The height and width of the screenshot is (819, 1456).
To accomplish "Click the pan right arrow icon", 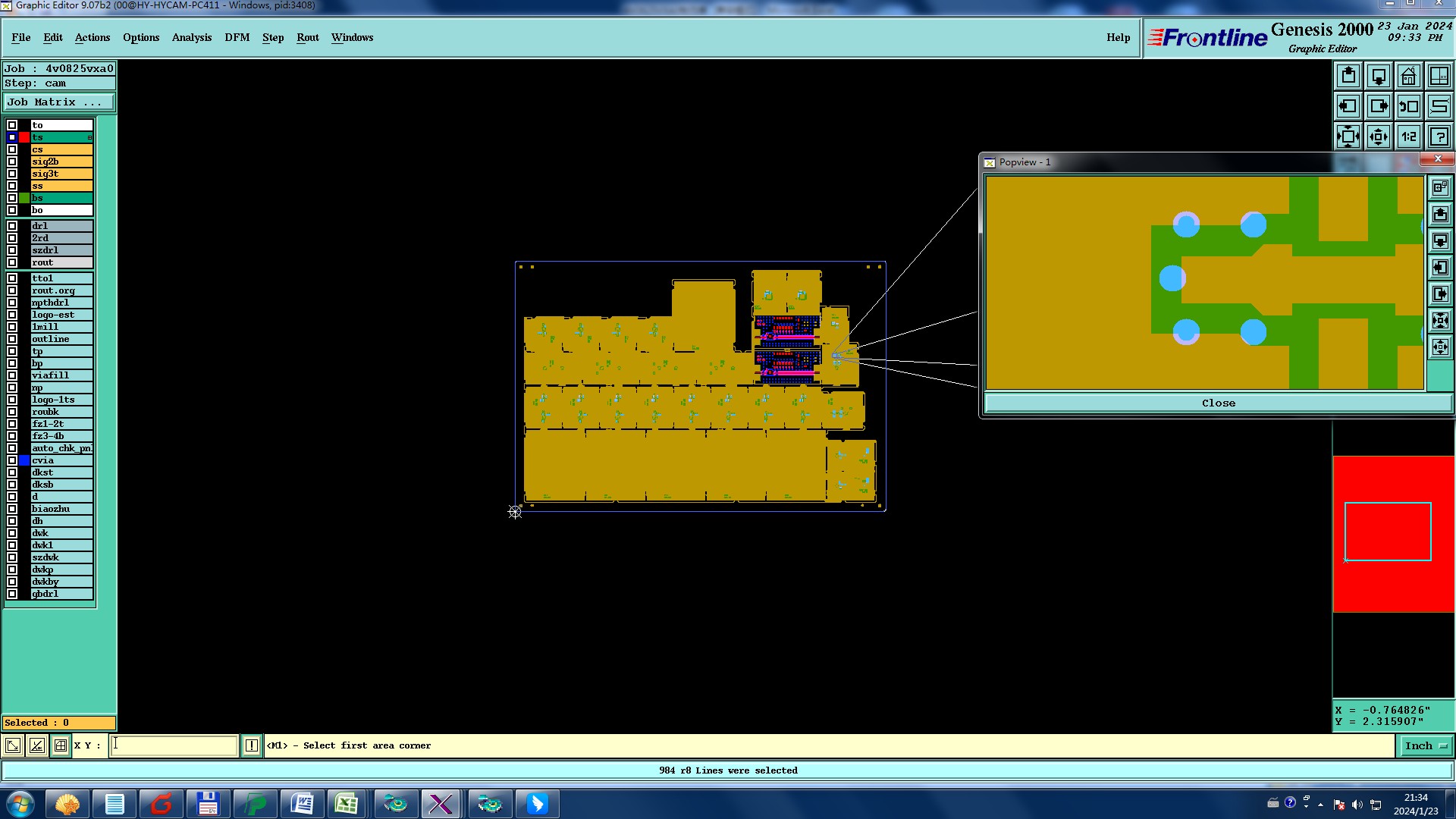I will click(1379, 106).
